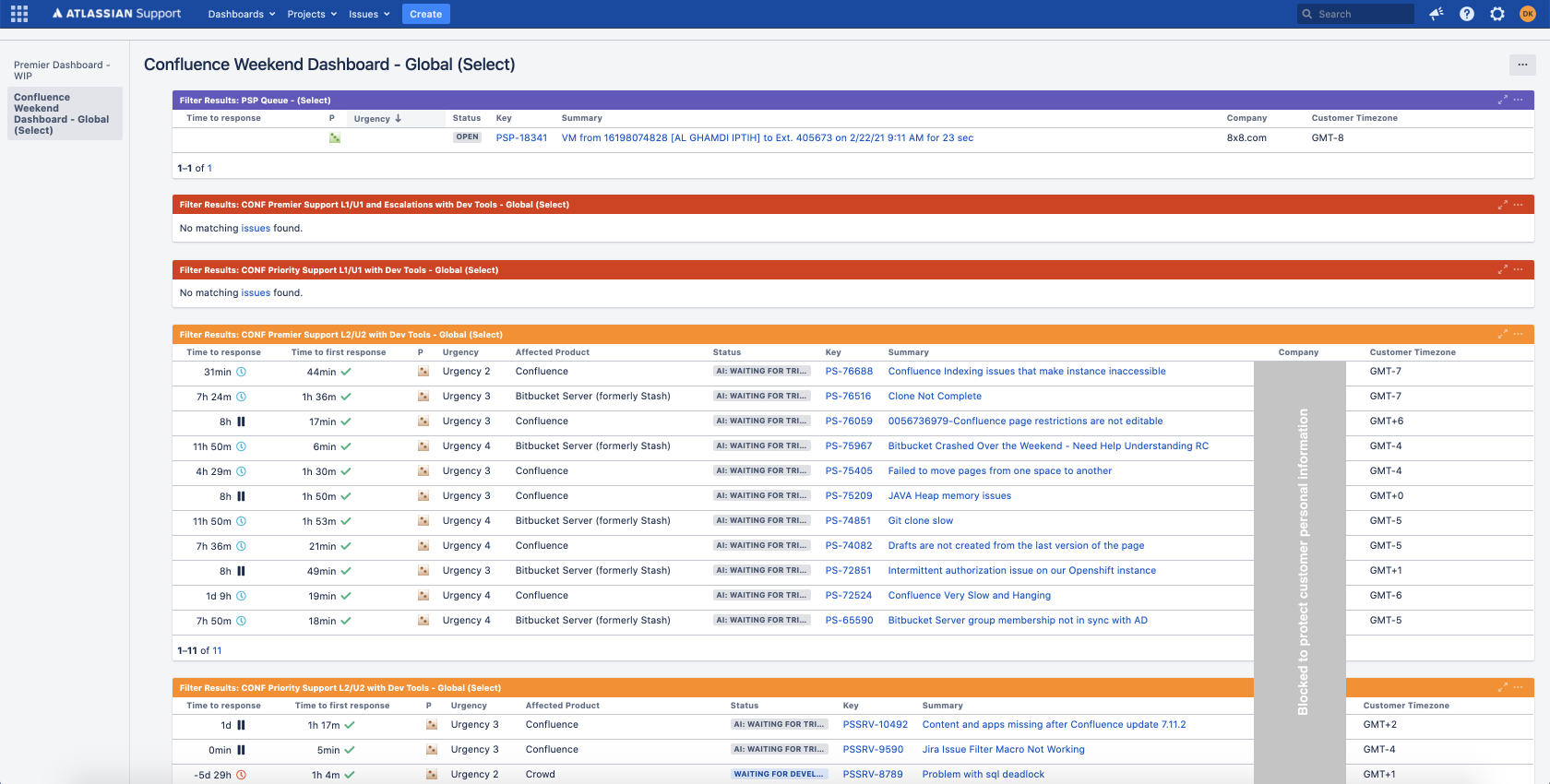The image size is (1550, 784).
Task: Open the Dashboards dropdown menu
Action: pyautogui.click(x=242, y=14)
